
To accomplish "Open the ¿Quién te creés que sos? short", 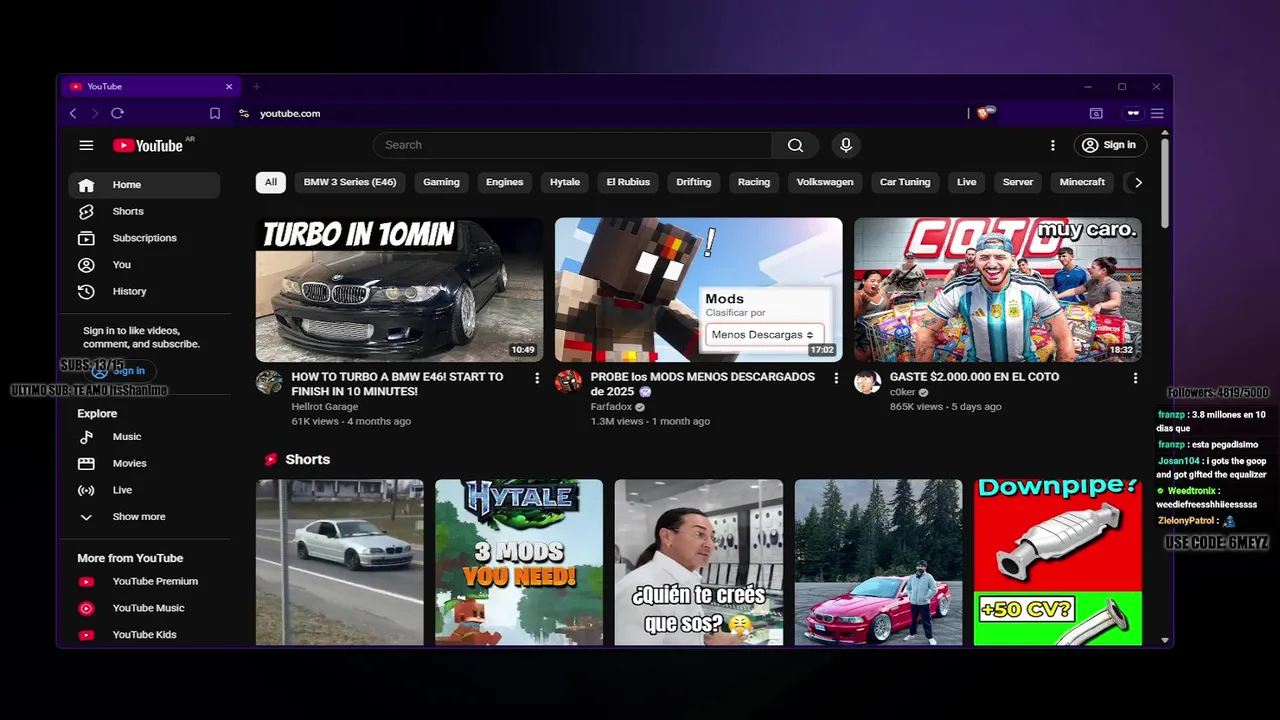I will click(x=698, y=562).
